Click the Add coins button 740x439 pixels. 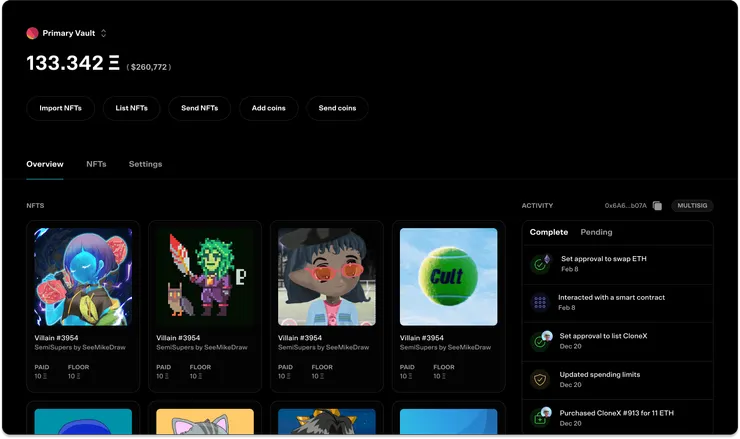[x=269, y=108]
